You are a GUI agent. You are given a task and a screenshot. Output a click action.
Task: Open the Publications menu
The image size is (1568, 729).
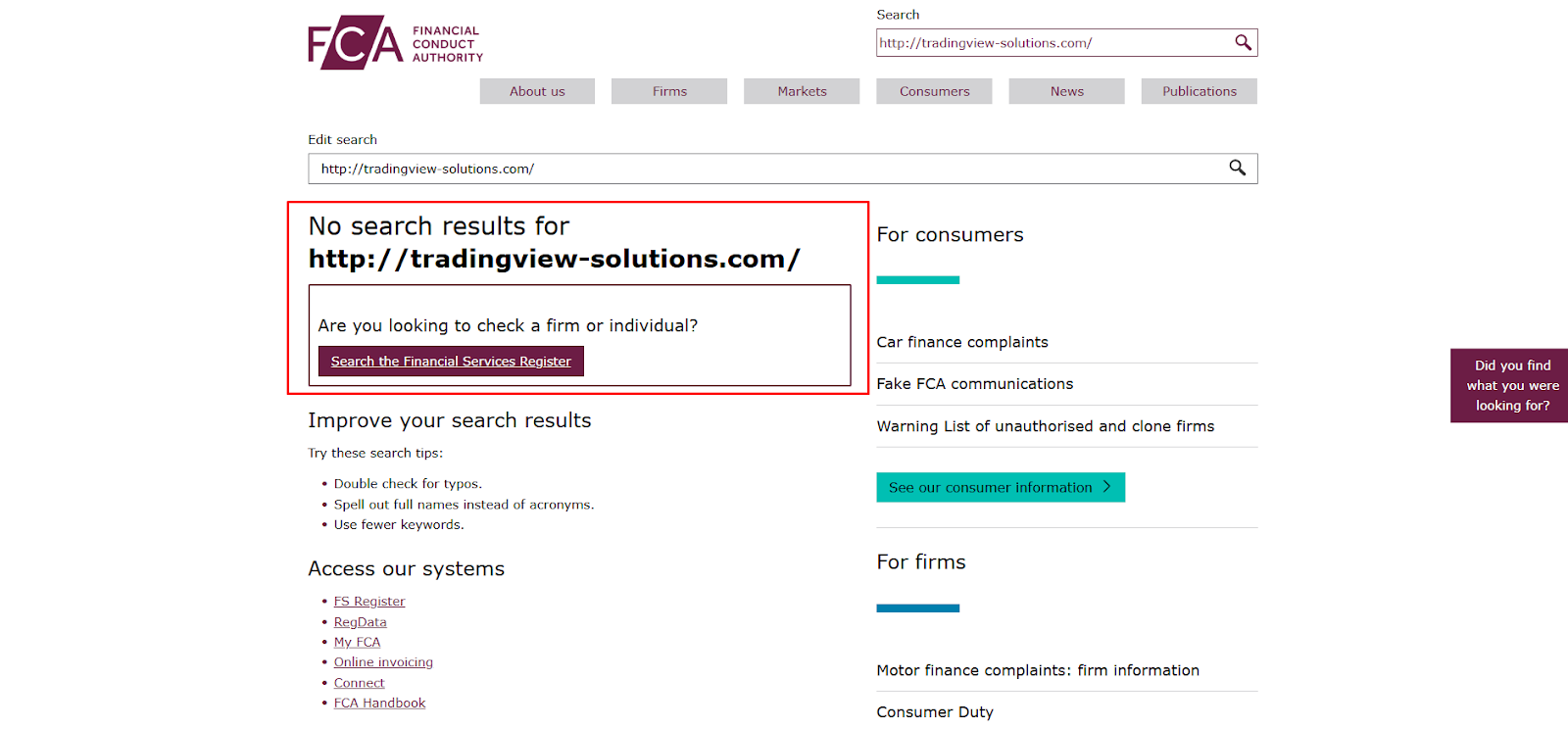click(x=1199, y=91)
